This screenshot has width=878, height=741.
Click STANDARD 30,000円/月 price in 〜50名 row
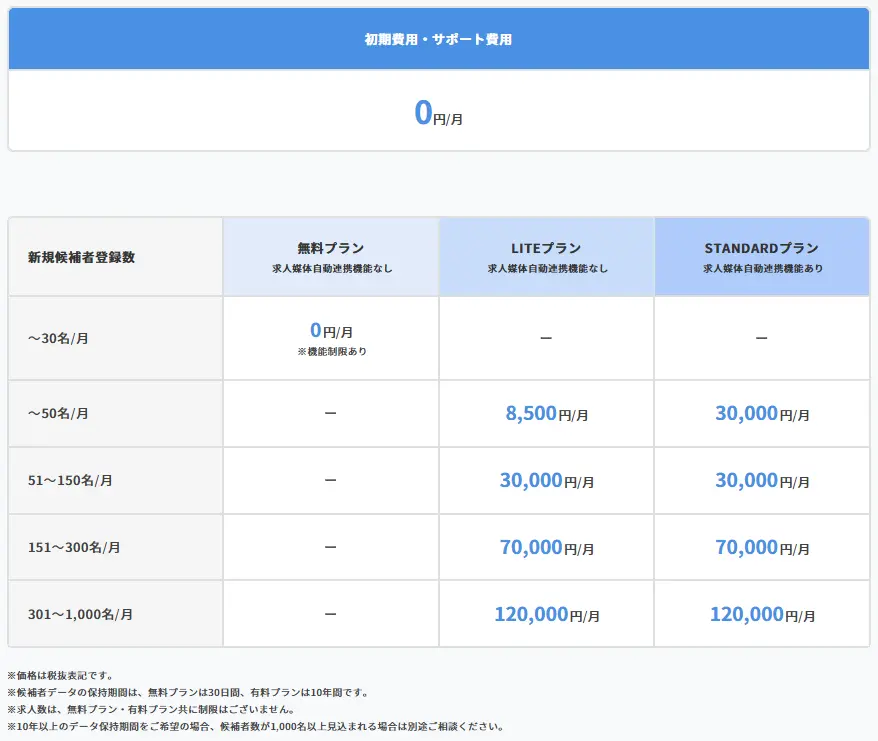coord(762,413)
